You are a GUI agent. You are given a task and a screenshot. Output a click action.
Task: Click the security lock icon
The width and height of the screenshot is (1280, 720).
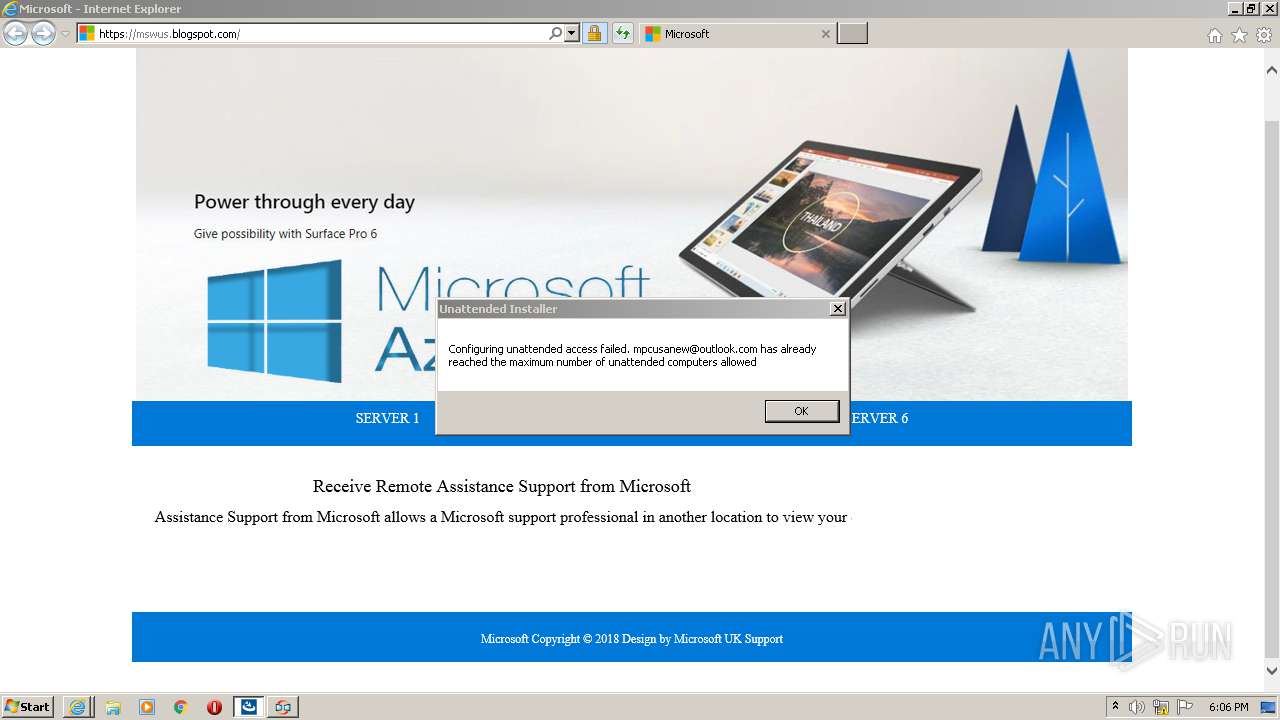tap(595, 33)
